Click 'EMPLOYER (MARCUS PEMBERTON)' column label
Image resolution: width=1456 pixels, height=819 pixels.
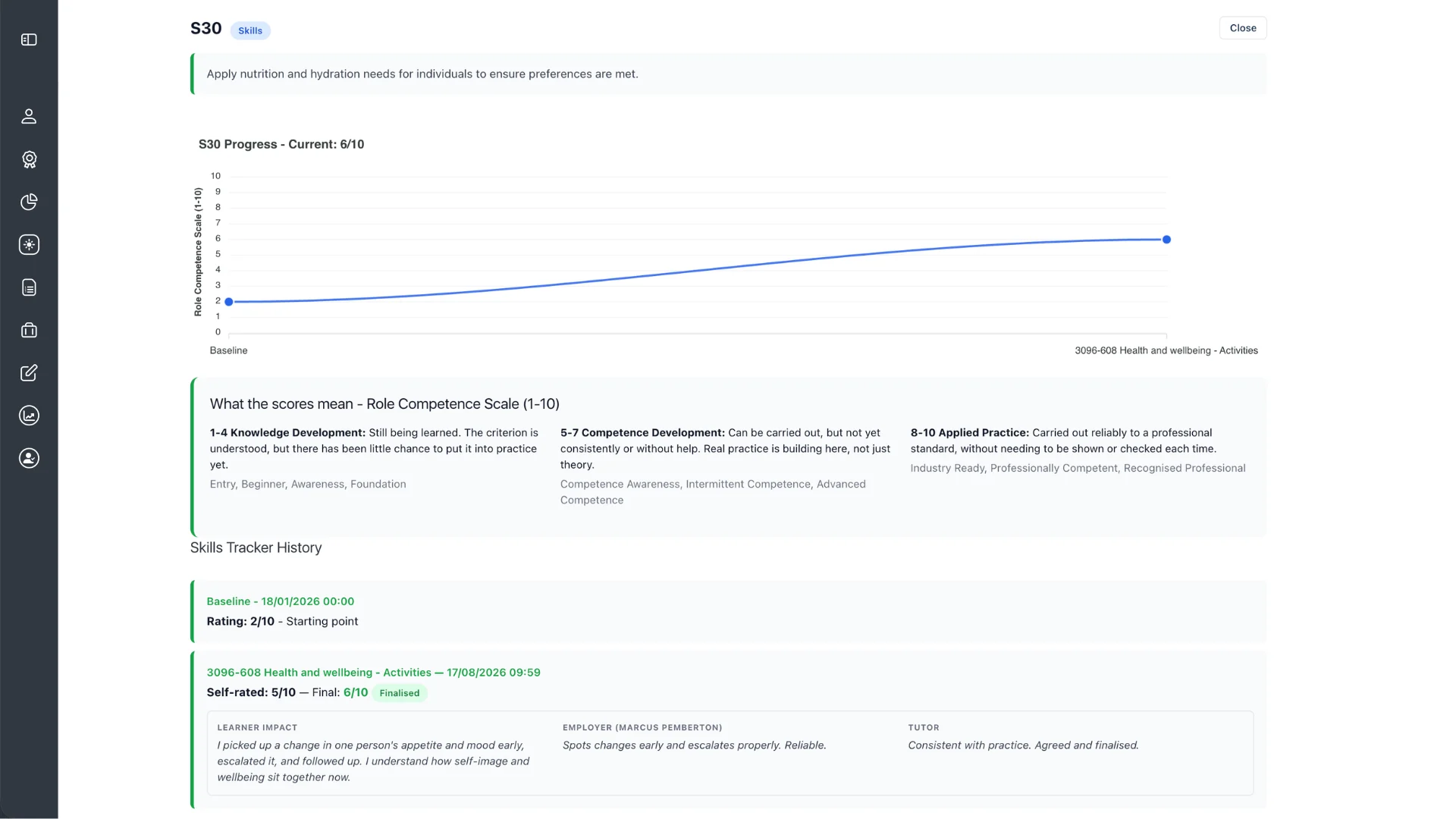642,727
